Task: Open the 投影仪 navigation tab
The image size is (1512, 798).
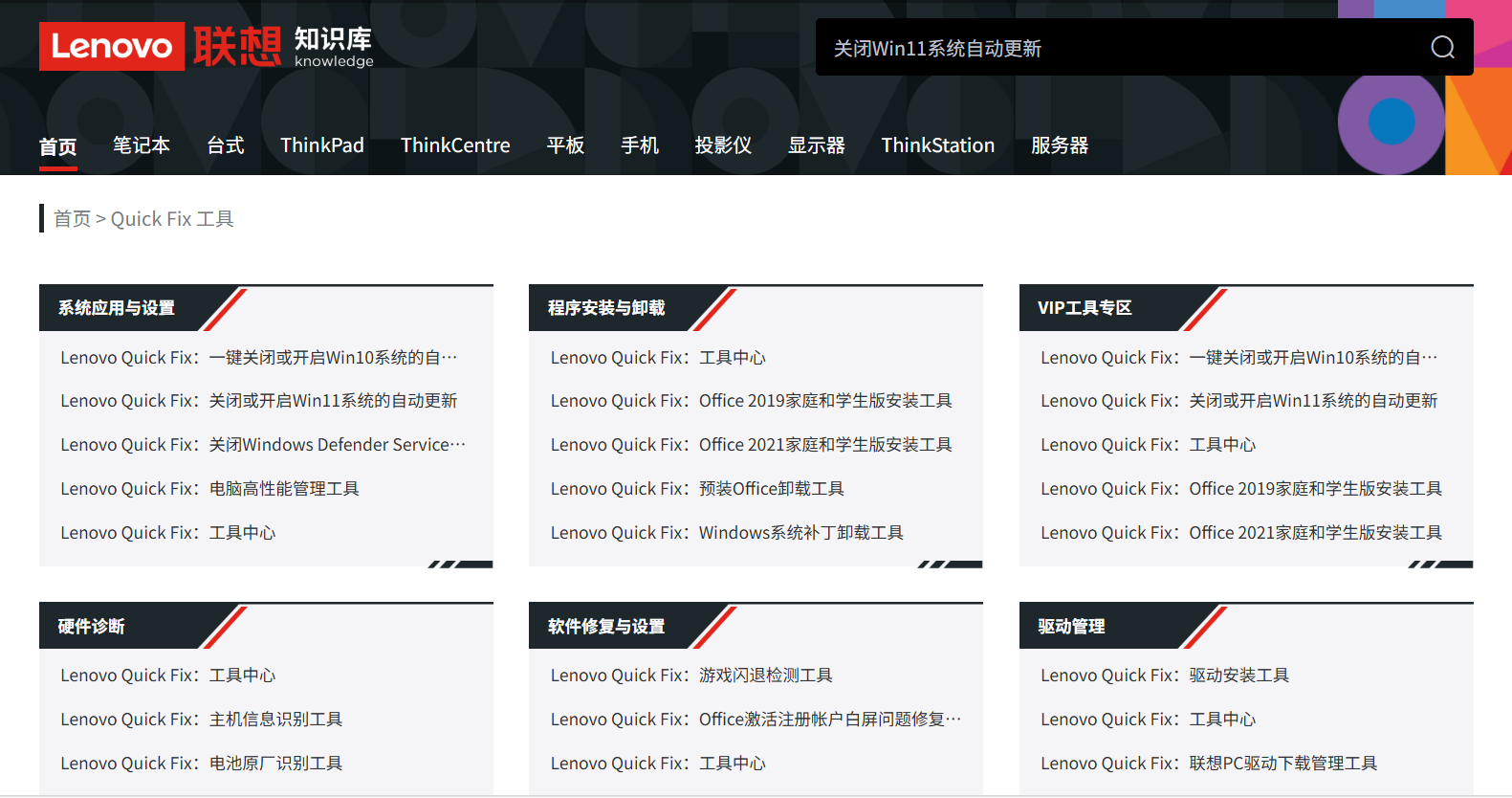Action: [x=723, y=145]
